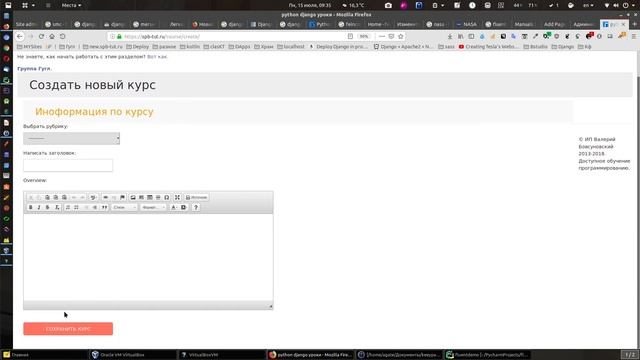Open the background color picker in the editor
The height and width of the screenshot is (360, 640).
184,207
